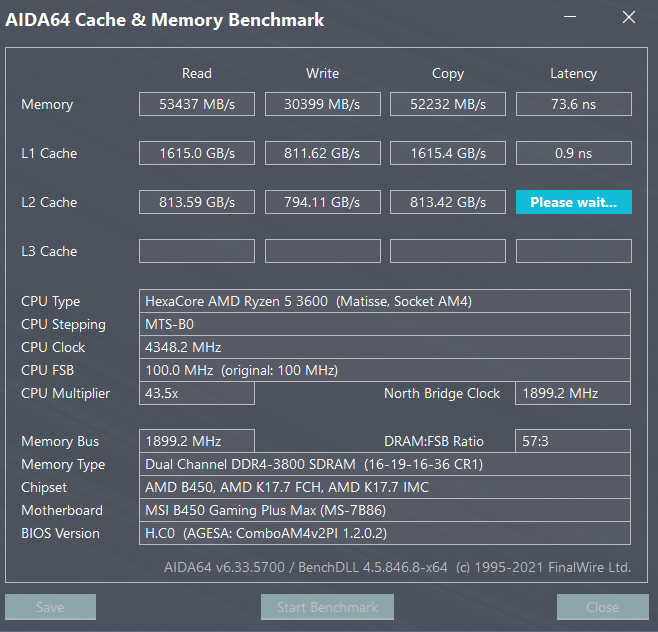This screenshot has height=632, width=658.
Task: Click the Memory Type label
Action: [x=63, y=465]
